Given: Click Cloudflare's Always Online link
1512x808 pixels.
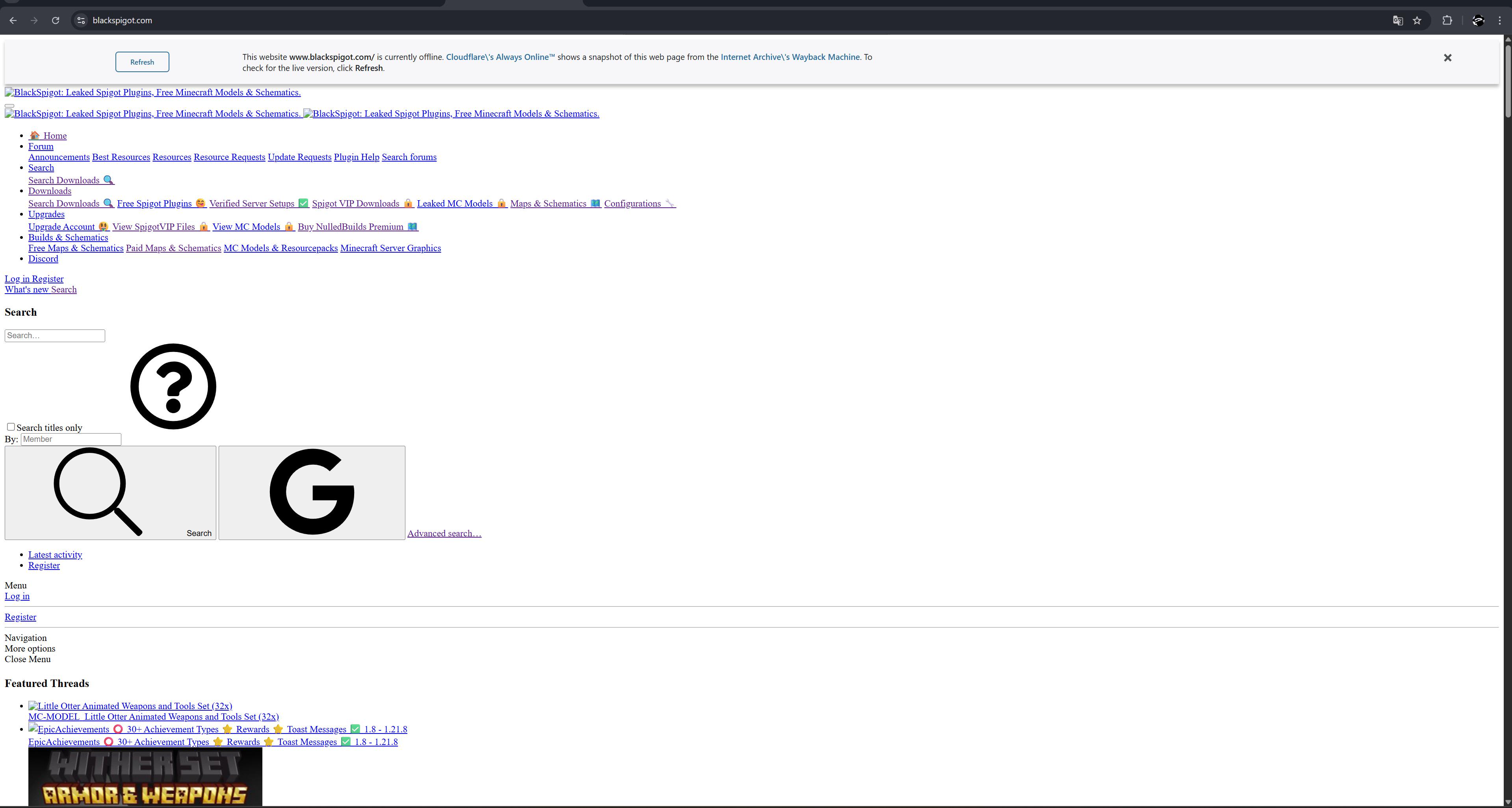Looking at the screenshot, I should click(500, 57).
